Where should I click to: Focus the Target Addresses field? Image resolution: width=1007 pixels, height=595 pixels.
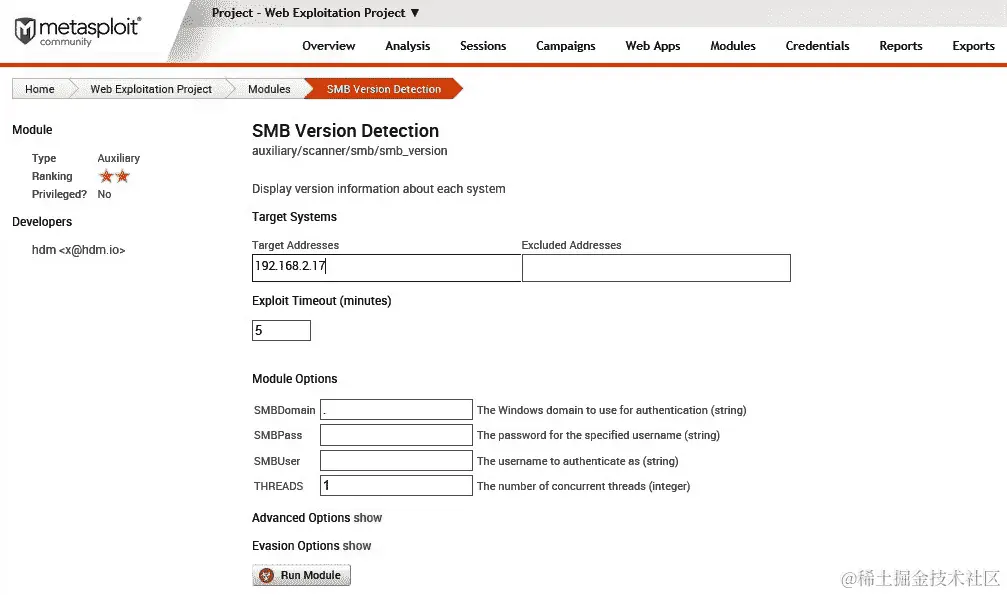pyautogui.click(x=386, y=268)
